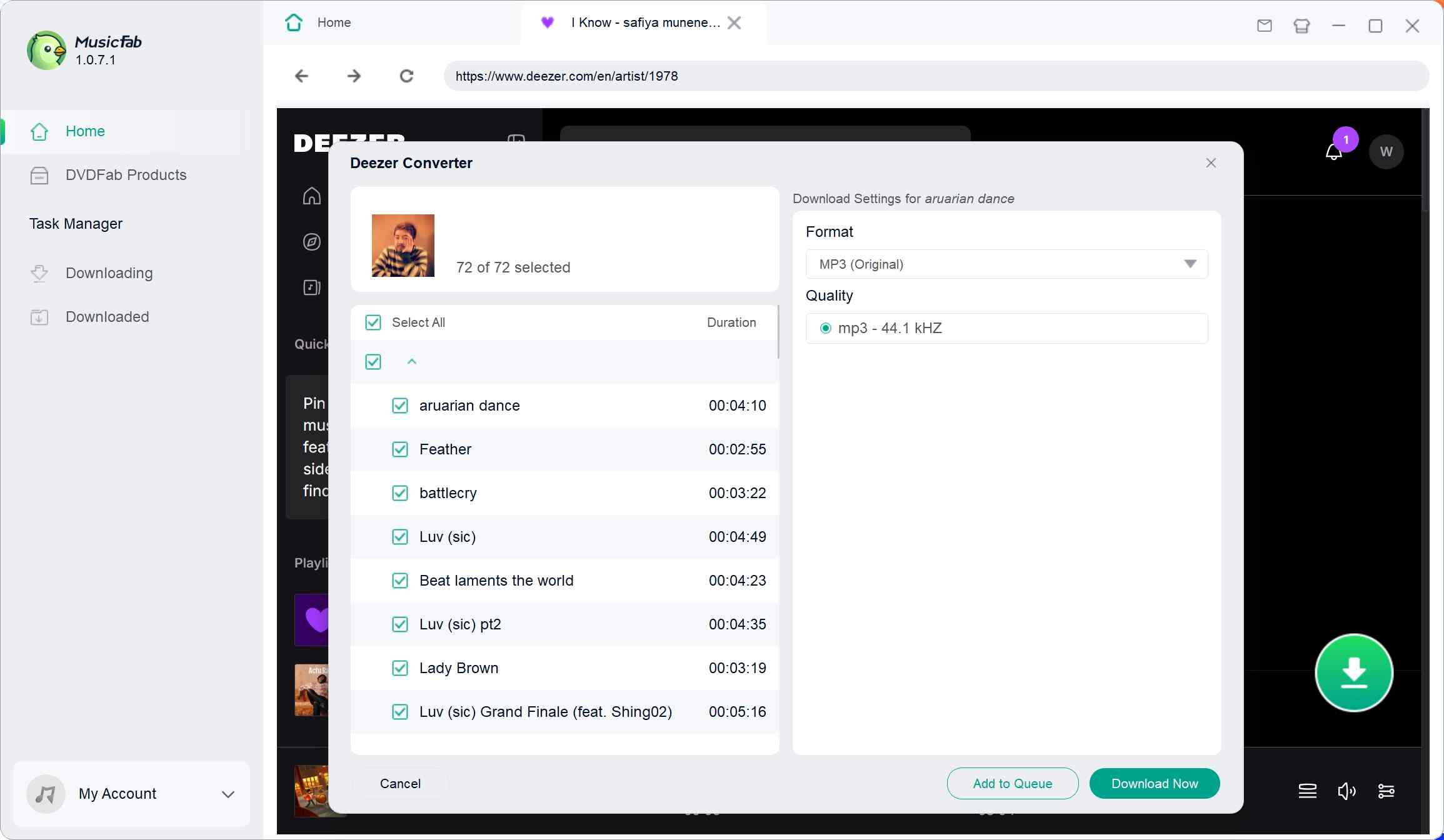Click the artist album thumbnail

403,246
